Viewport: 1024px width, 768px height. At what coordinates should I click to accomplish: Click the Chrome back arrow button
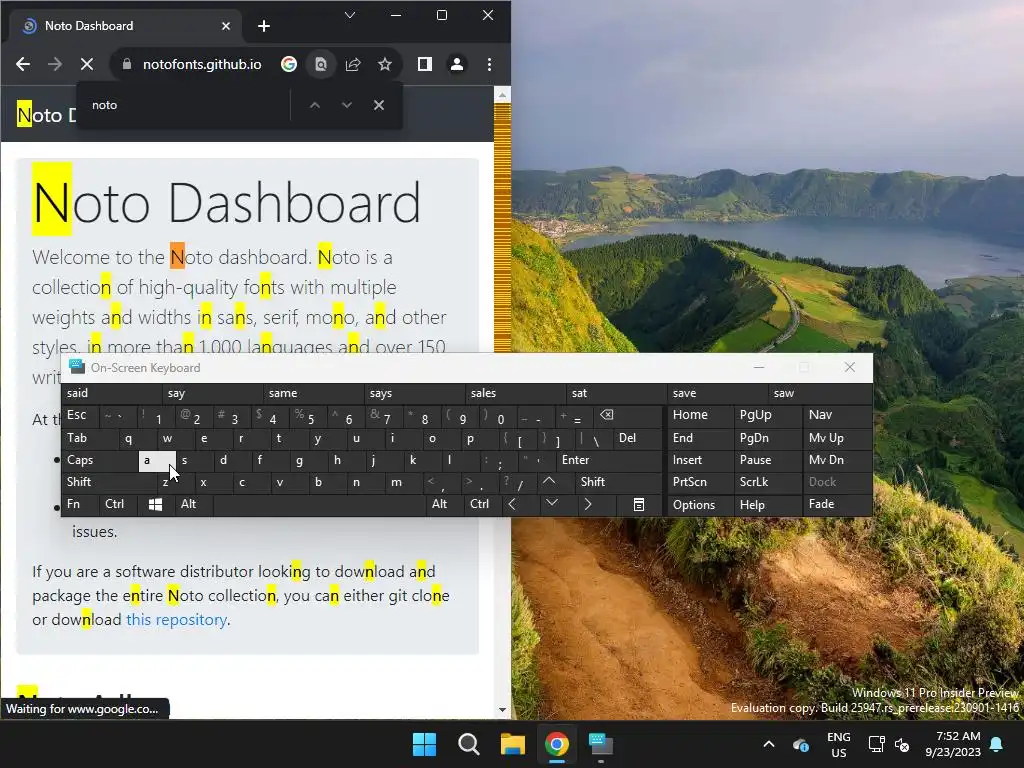tap(23, 64)
